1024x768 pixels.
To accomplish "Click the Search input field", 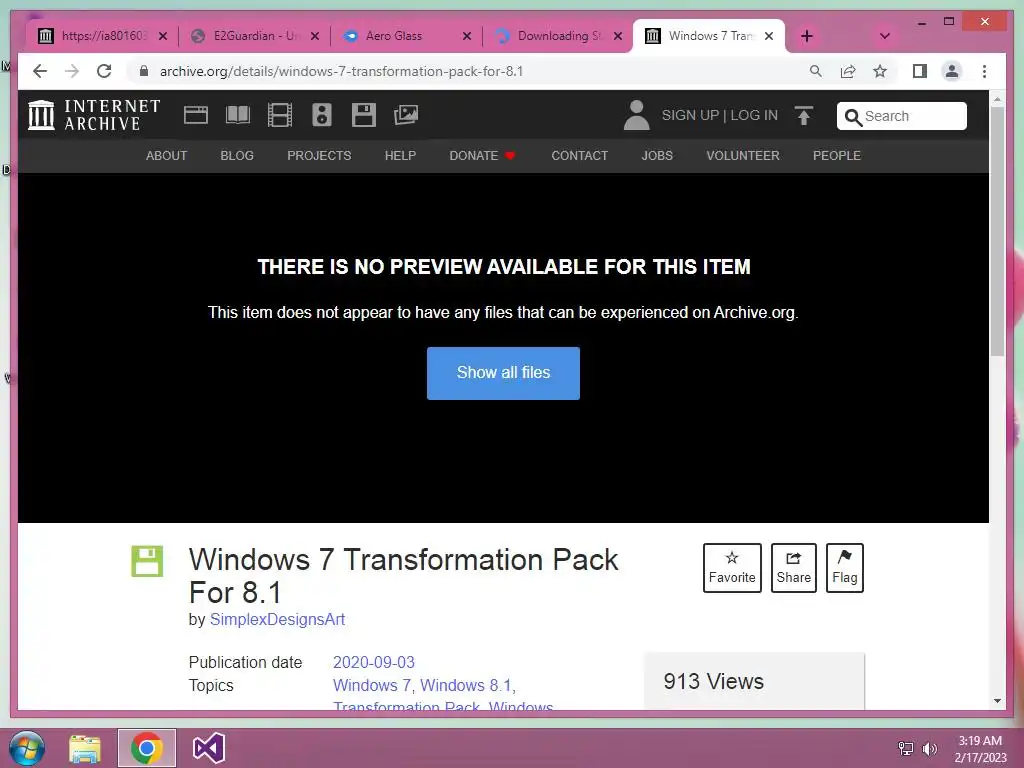I will tap(901, 116).
